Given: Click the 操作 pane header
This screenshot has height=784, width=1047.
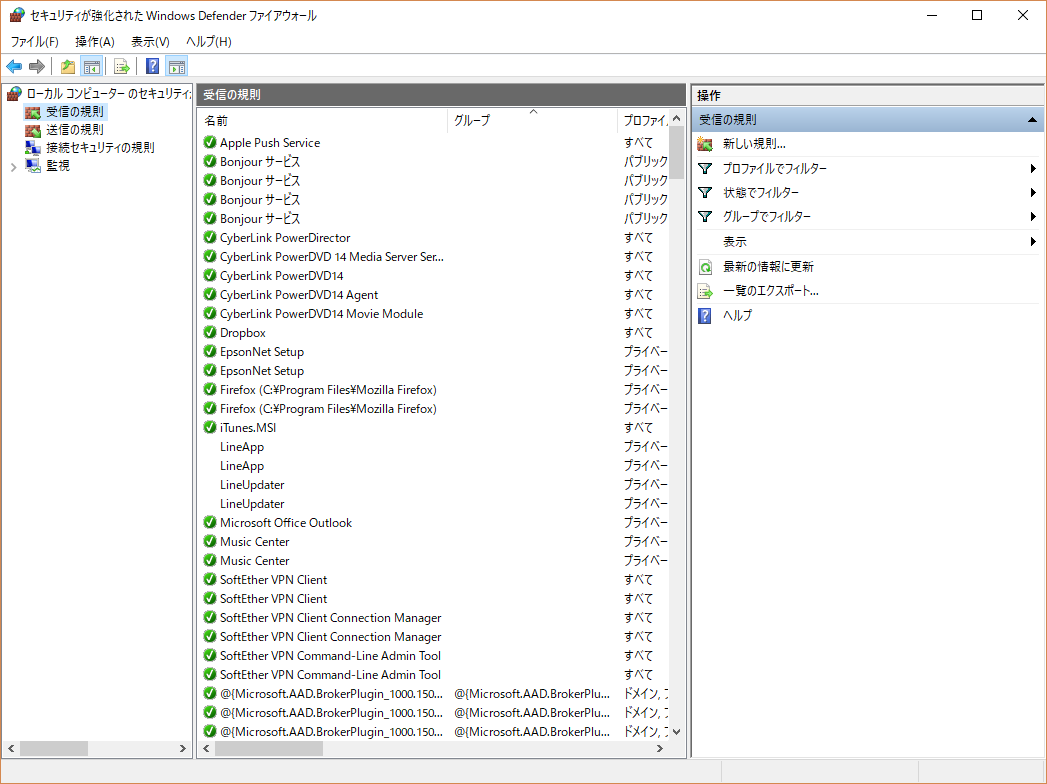Looking at the screenshot, I should (867, 95).
